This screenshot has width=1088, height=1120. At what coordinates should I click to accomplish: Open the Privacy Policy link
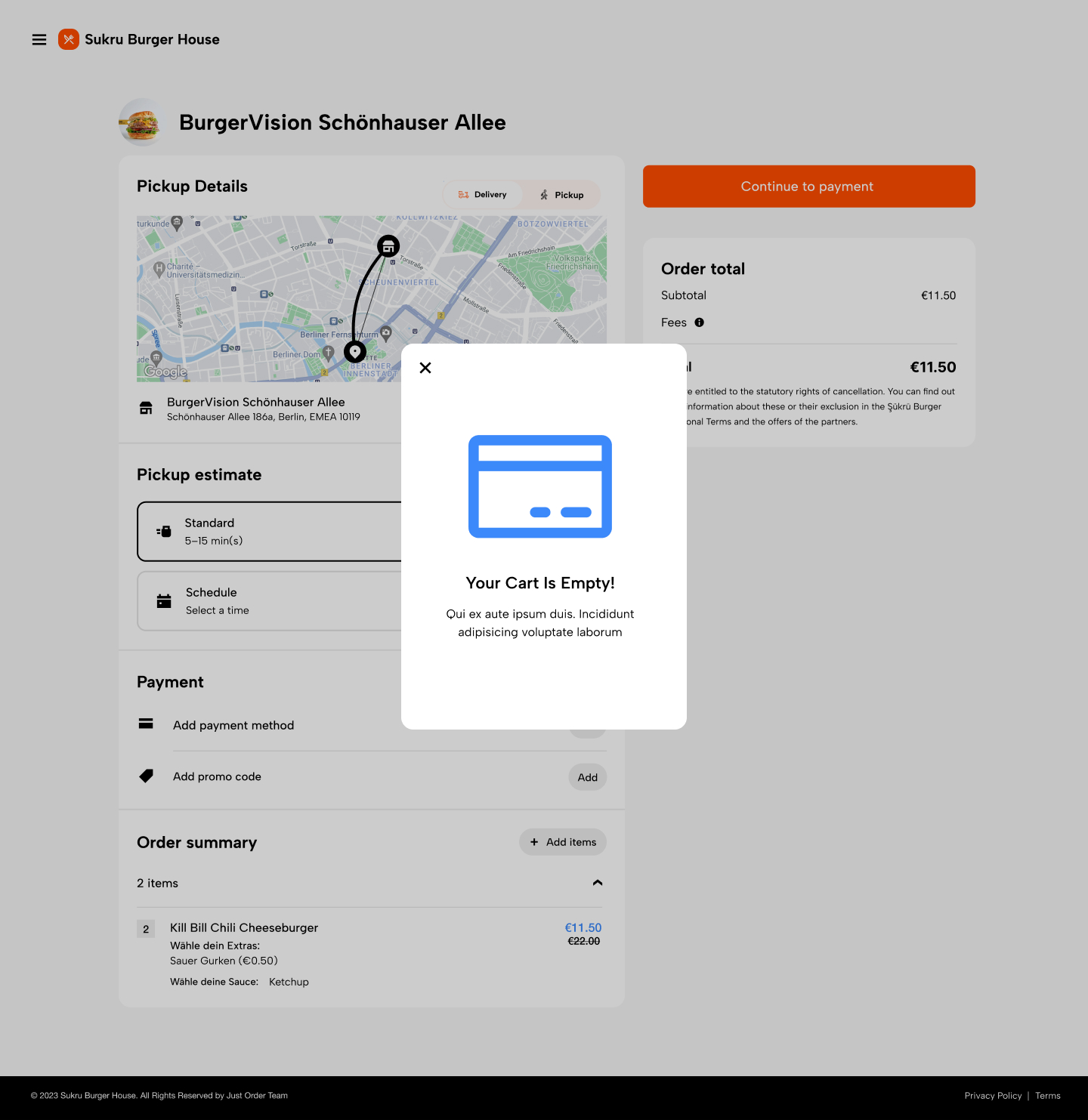click(993, 1096)
